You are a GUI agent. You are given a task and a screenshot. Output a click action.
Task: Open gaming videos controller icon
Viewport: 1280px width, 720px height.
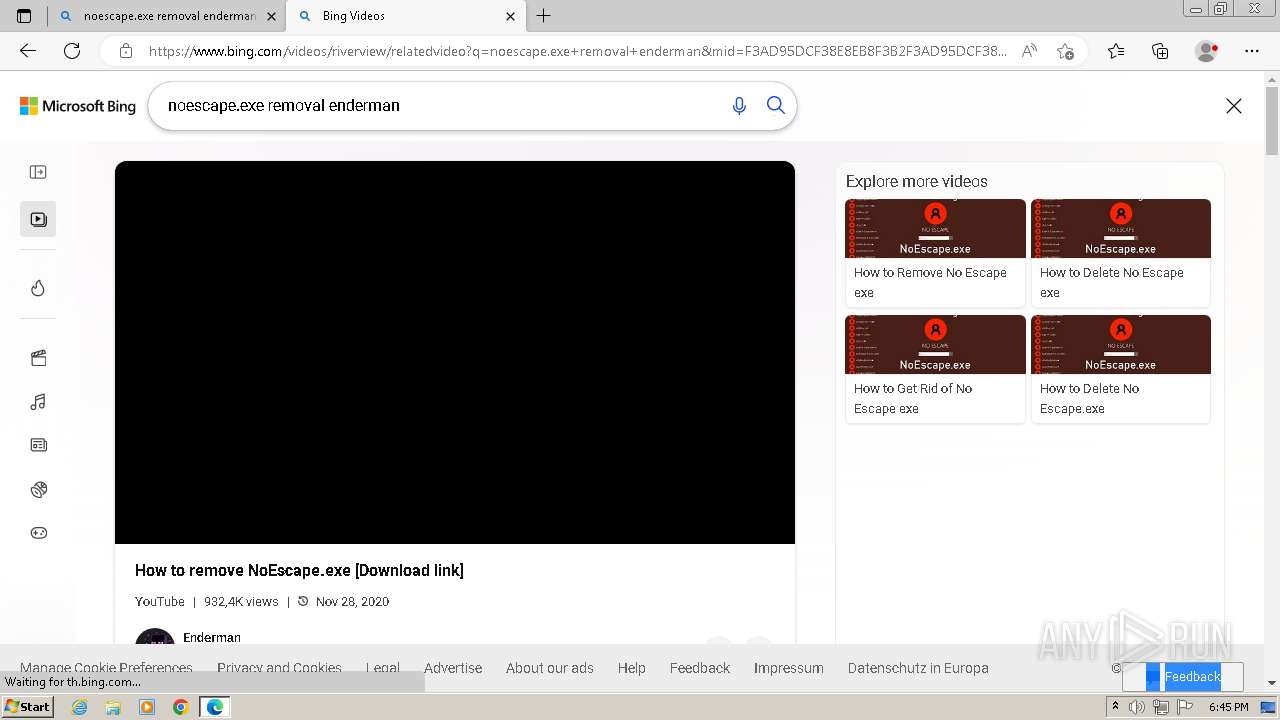pos(38,533)
